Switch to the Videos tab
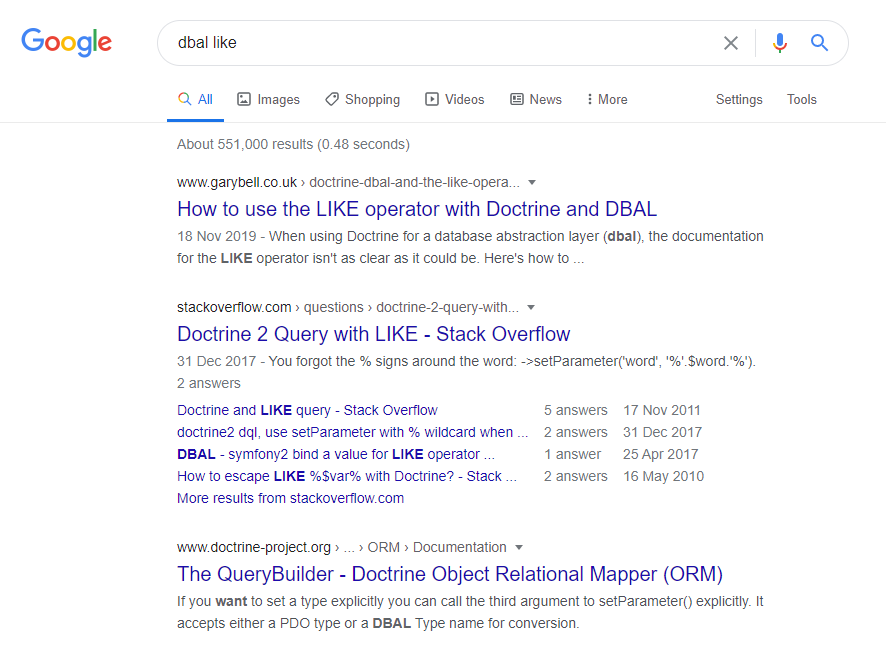This screenshot has width=886, height=653. [x=454, y=99]
